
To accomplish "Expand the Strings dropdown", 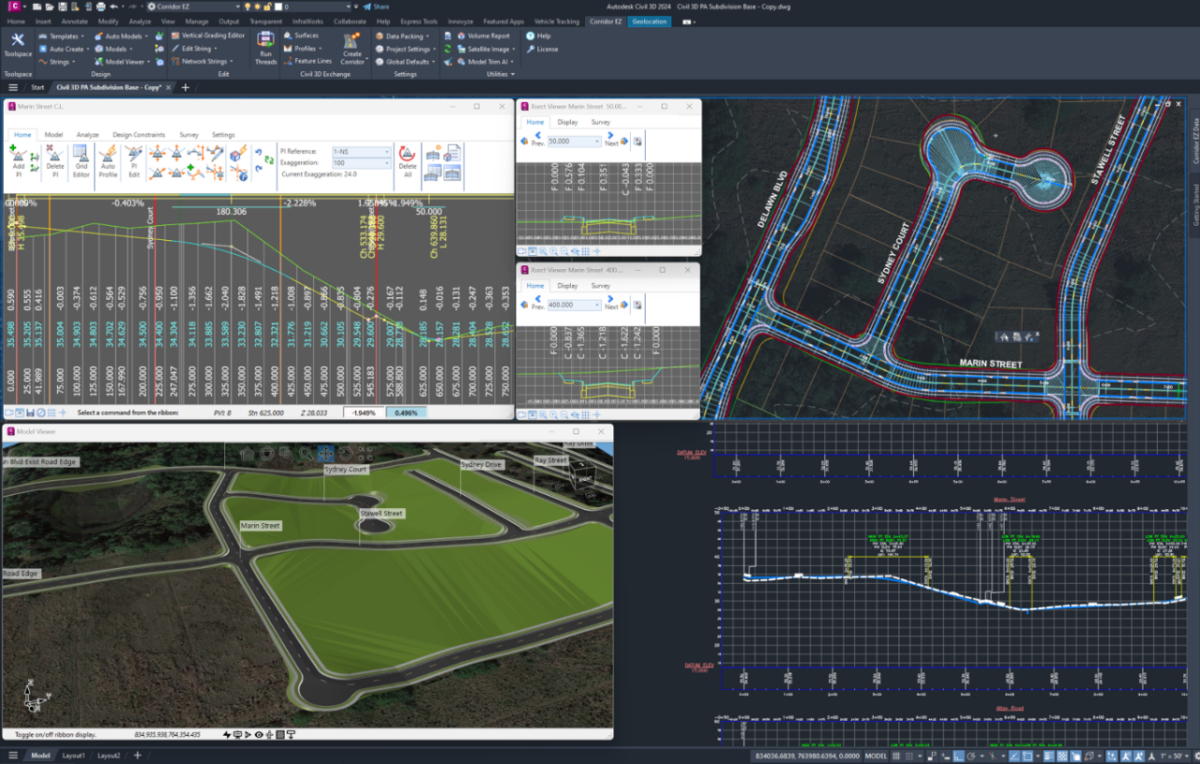I will point(57,61).
